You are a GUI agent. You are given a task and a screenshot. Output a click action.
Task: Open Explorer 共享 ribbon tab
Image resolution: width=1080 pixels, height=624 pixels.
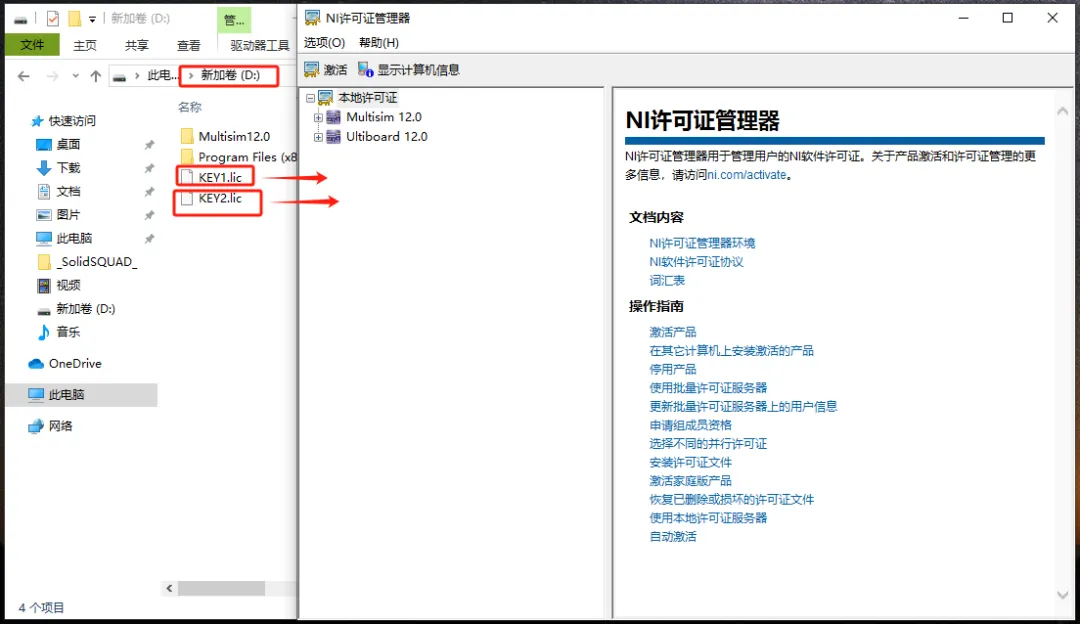click(136, 45)
